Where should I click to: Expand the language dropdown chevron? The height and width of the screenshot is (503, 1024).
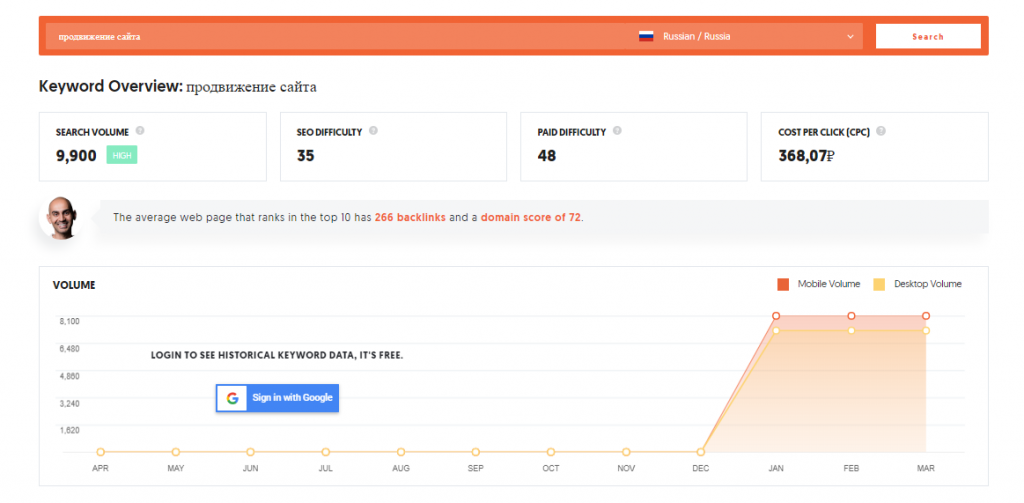pyautogui.click(x=851, y=36)
